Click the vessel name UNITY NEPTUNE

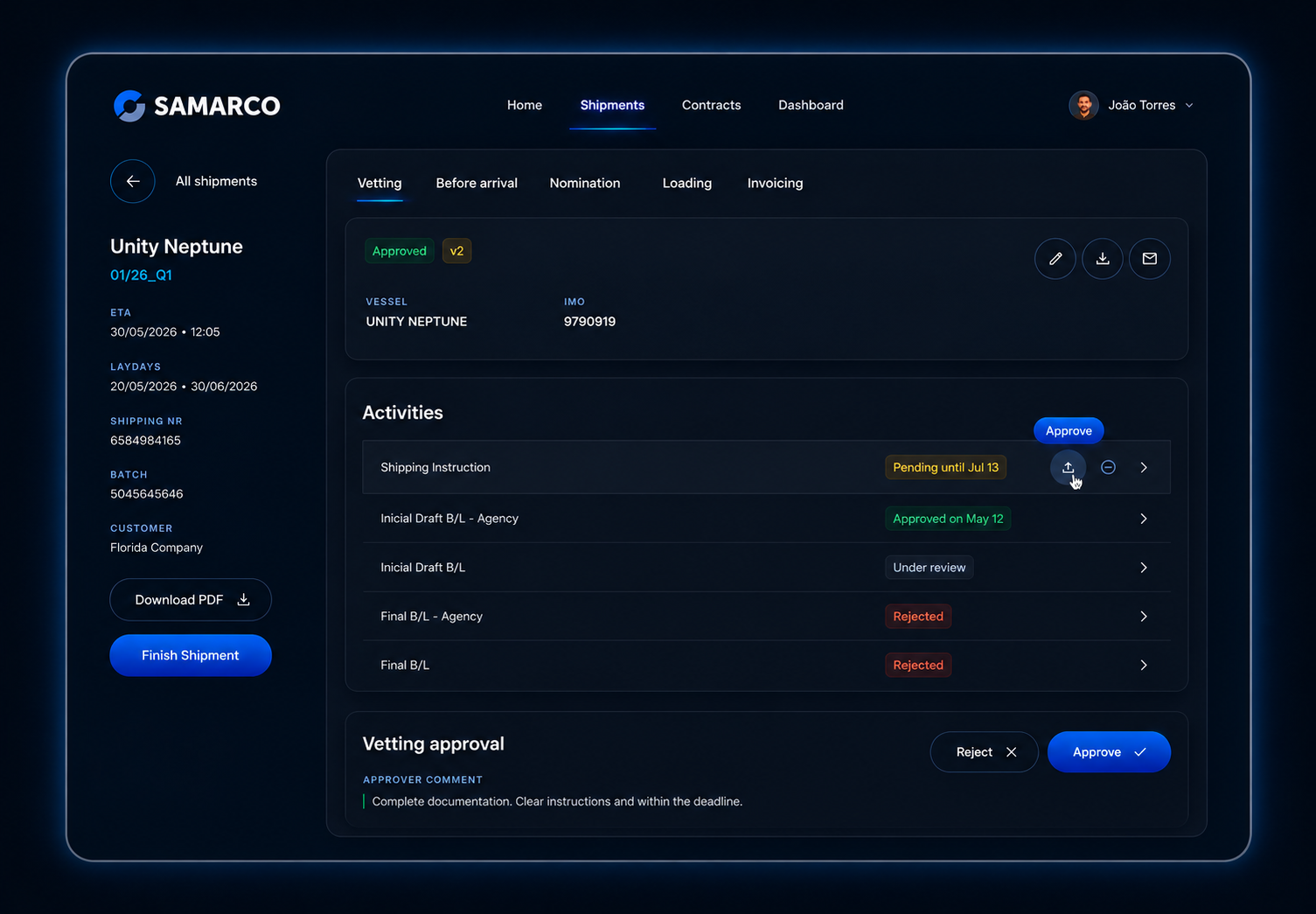point(416,322)
